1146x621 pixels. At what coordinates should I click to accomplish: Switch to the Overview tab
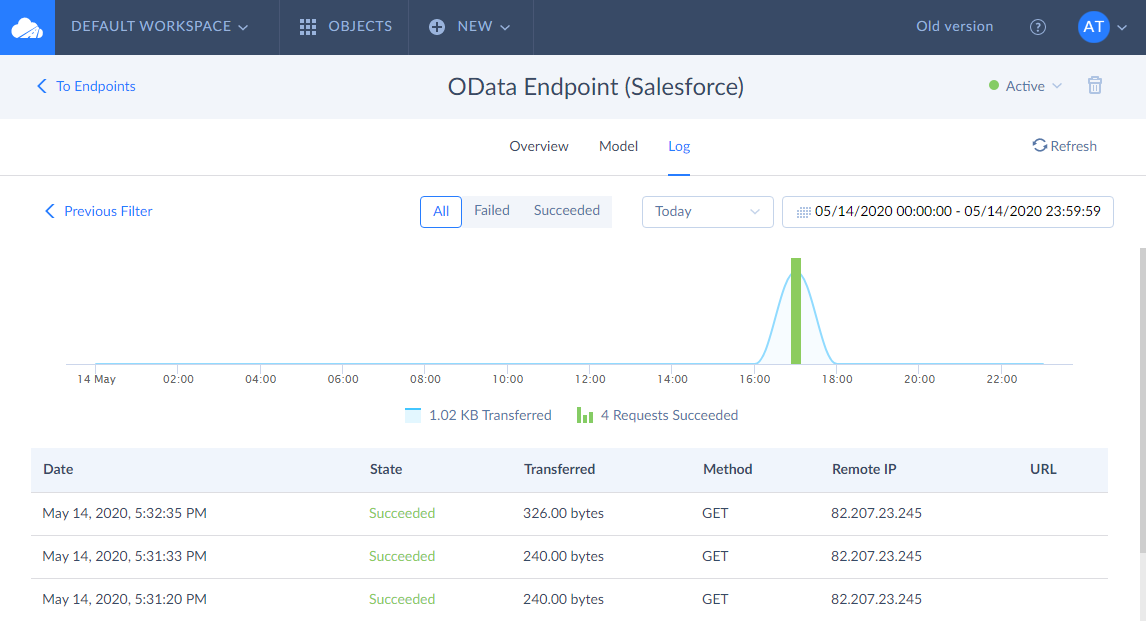[539, 146]
